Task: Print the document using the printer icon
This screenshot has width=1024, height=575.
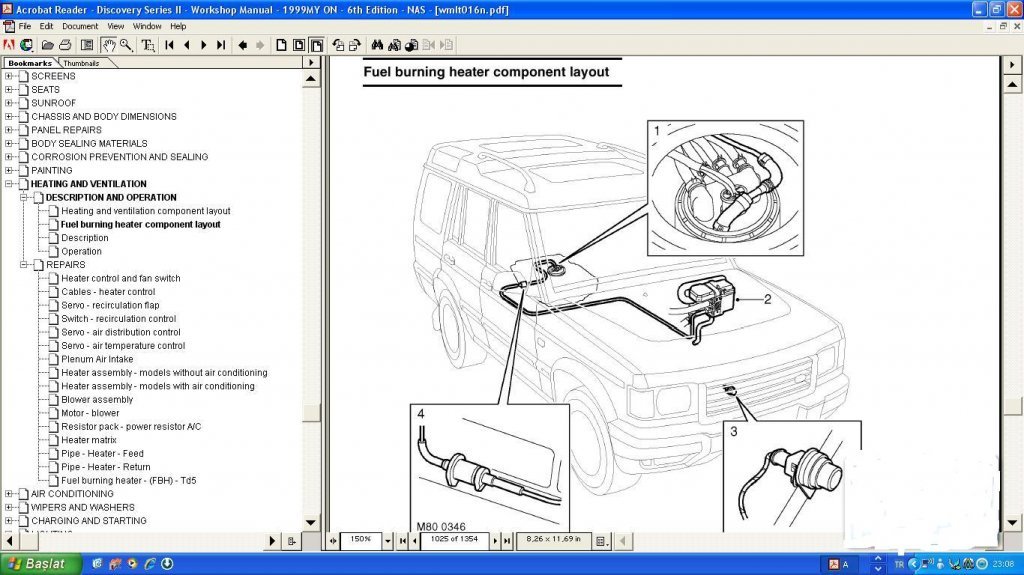Action: tap(65, 45)
